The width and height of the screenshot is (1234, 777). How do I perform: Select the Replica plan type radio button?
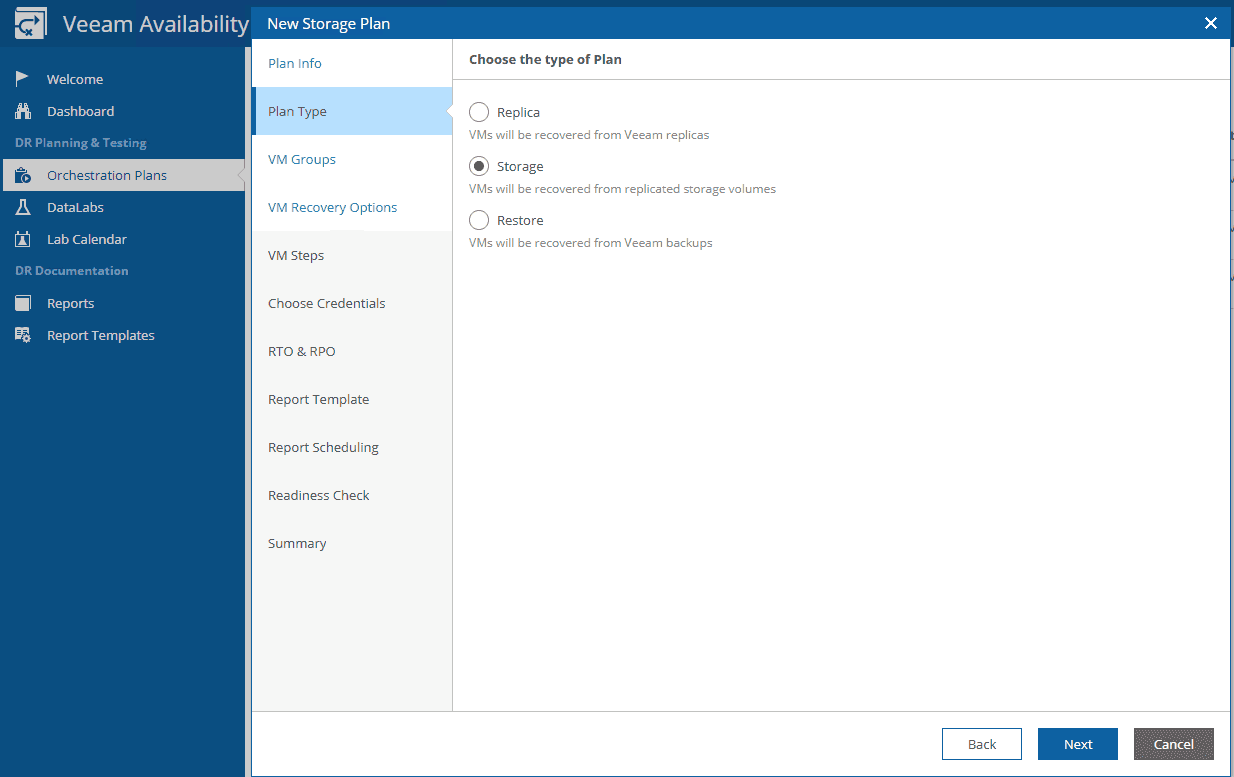[x=479, y=112]
